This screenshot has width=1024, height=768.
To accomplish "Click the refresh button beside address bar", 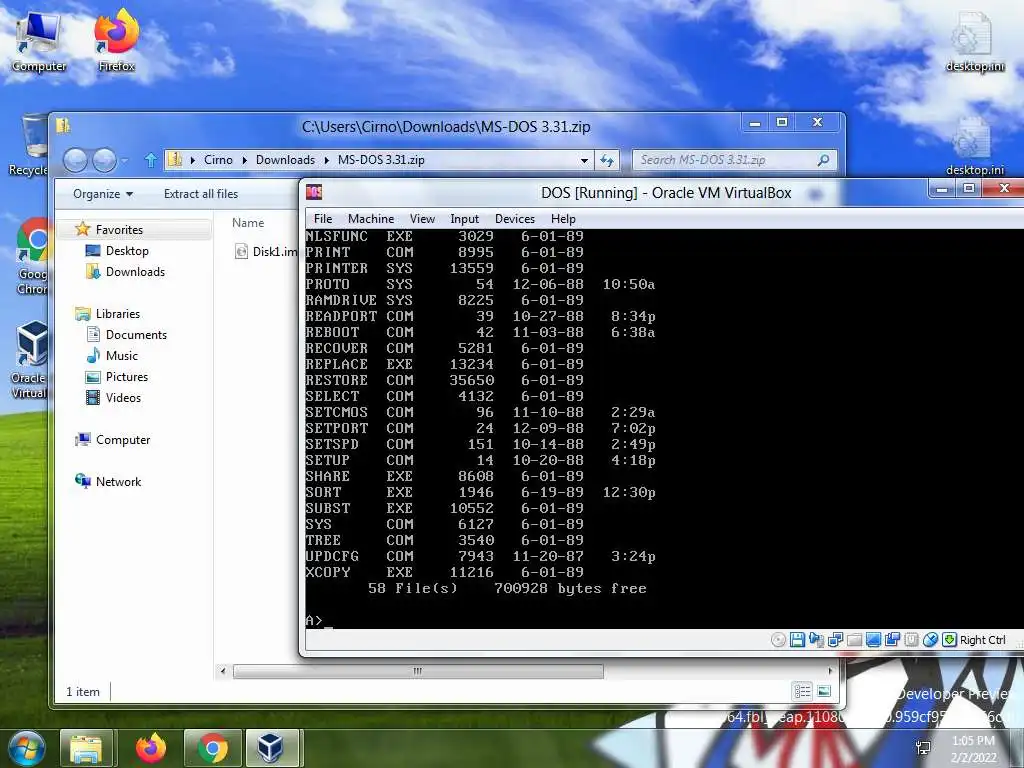I will click(x=607, y=160).
